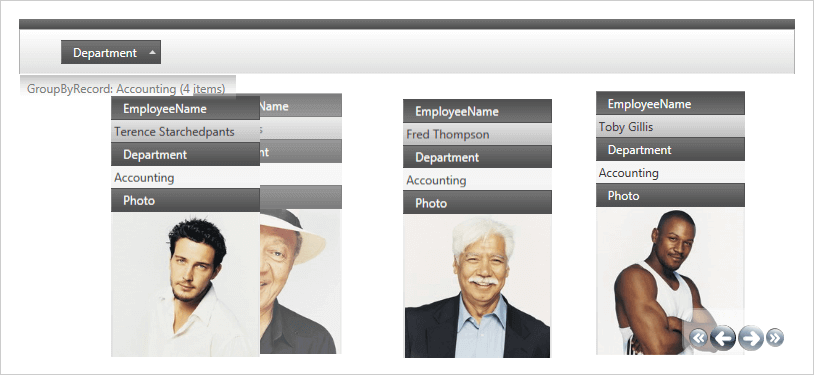
Task: Select Department header in Fred Thompson card
Action: pyautogui.click(x=477, y=157)
